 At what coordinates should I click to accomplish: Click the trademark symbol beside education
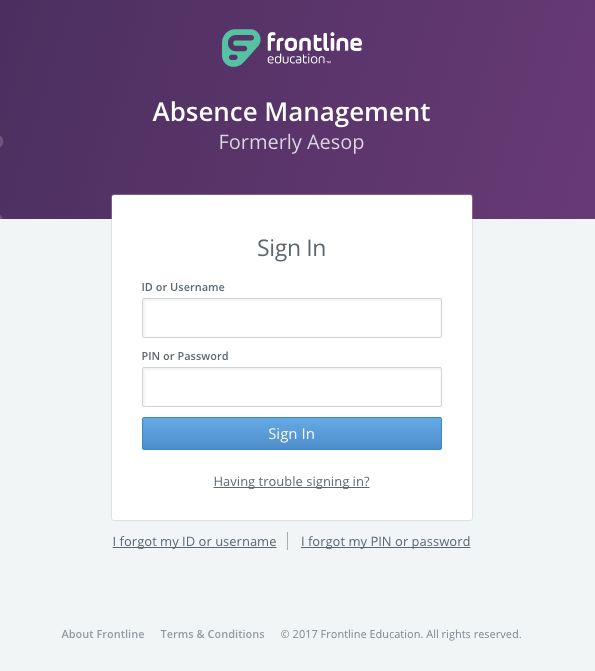tap(329, 62)
